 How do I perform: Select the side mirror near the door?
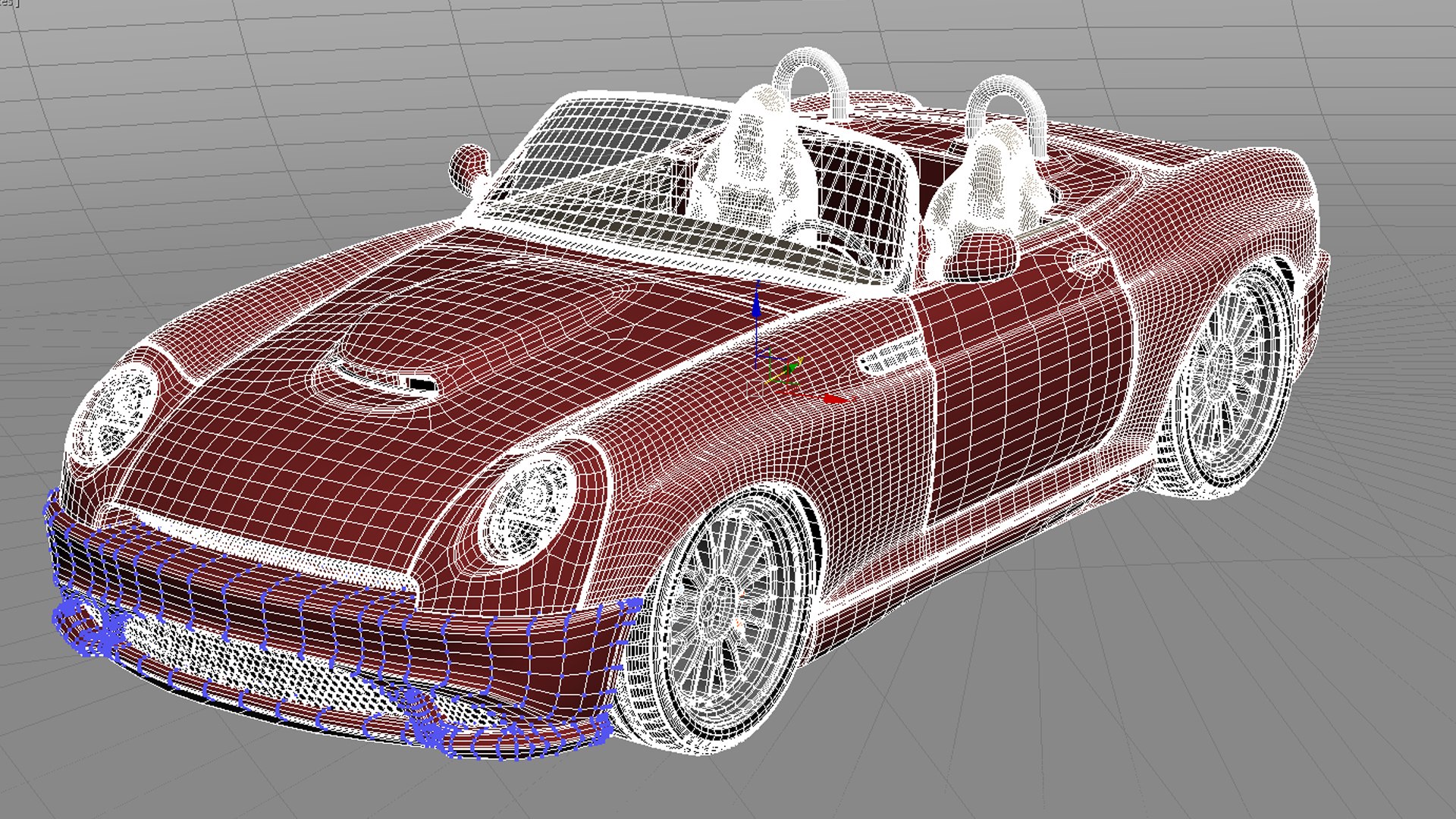click(x=983, y=256)
